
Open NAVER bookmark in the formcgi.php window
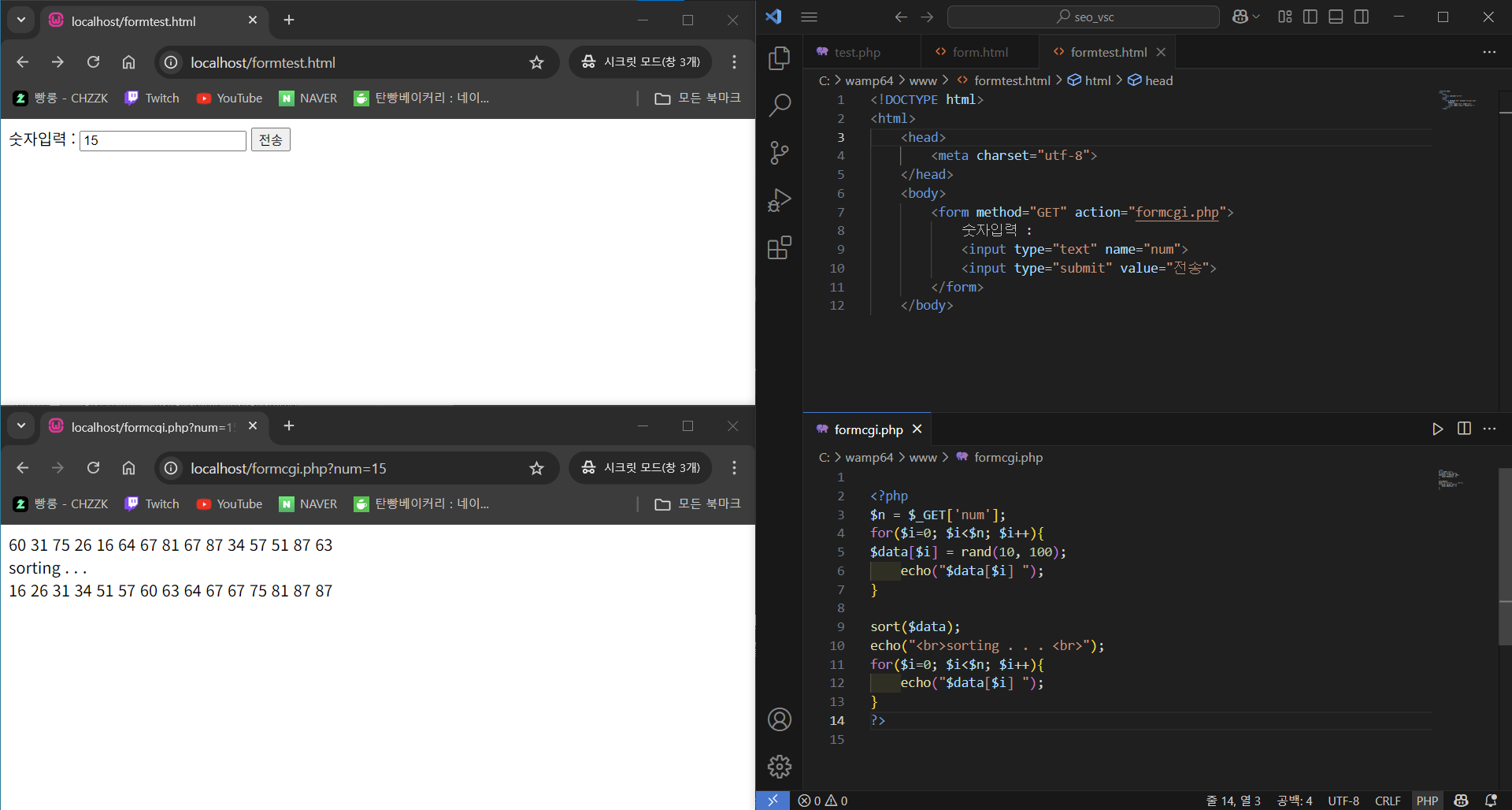(309, 503)
